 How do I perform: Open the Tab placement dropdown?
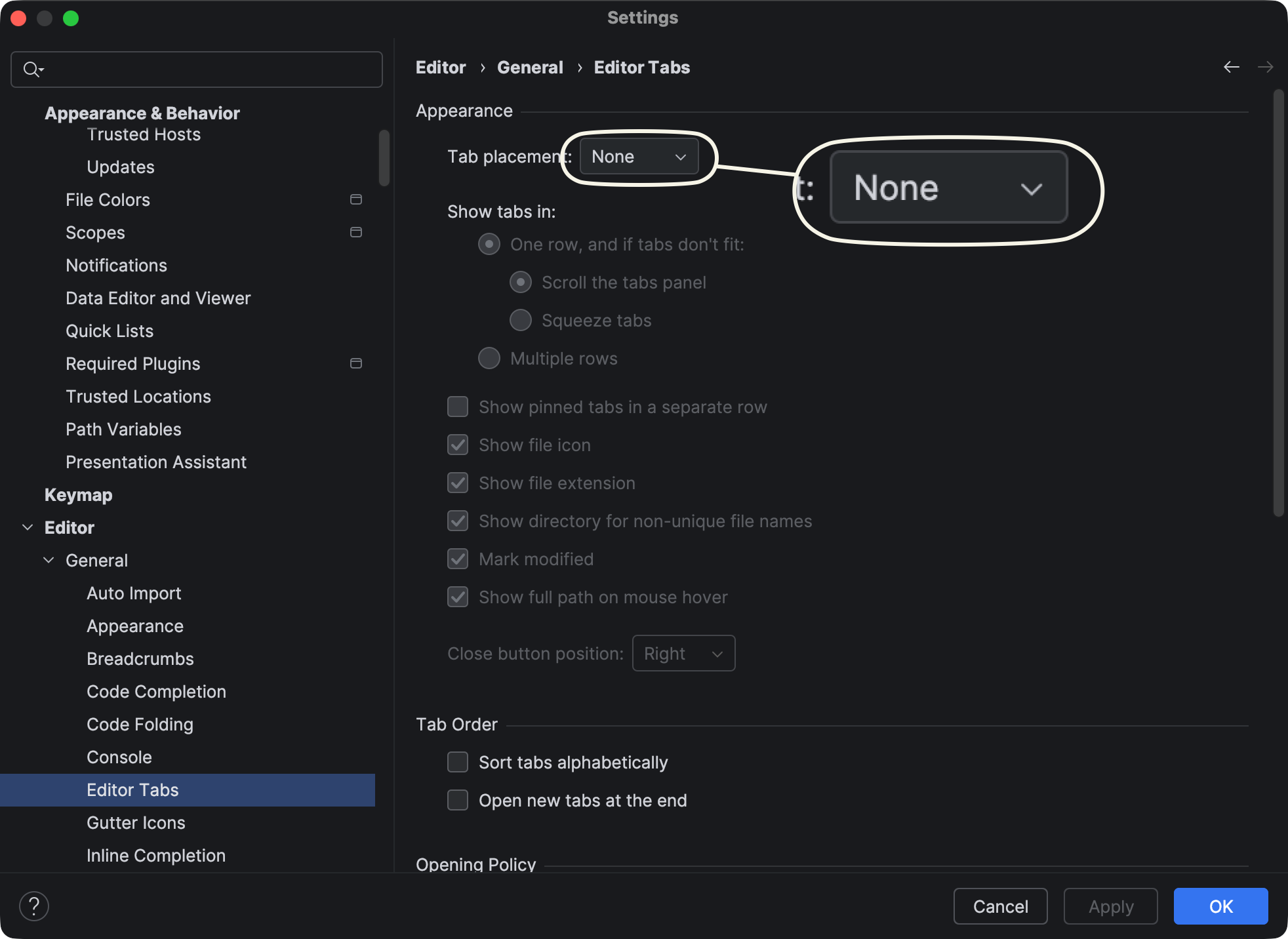(638, 157)
